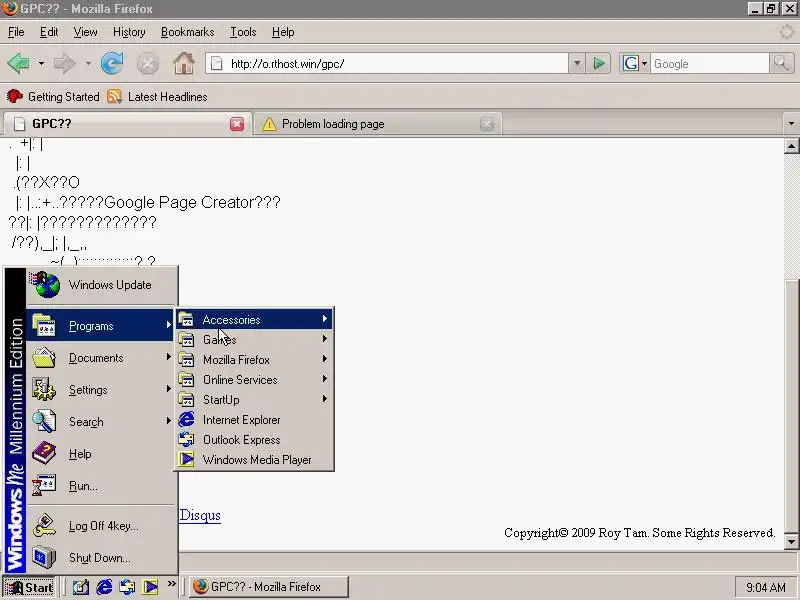Open the address bar URL history dropdown
This screenshot has width=800, height=600.
click(x=577, y=64)
